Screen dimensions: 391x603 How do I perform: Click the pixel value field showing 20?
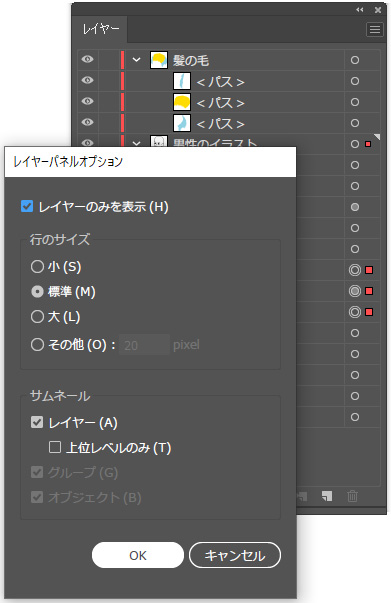click(x=144, y=345)
